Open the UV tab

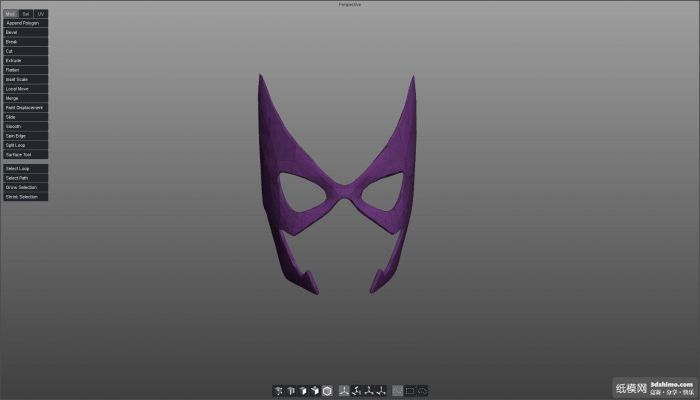click(x=41, y=14)
